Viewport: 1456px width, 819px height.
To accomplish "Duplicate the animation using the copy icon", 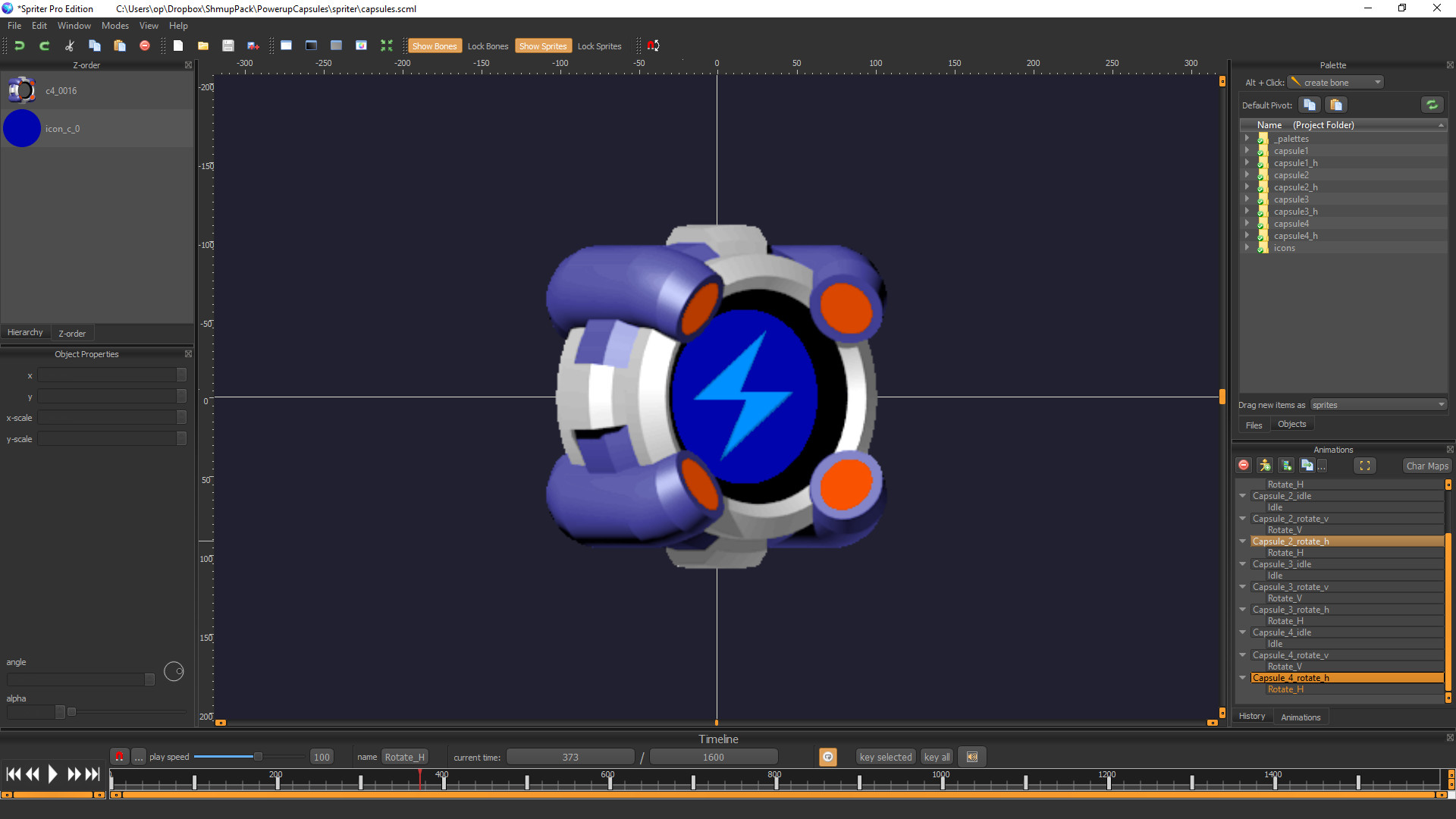I will pos(1307,465).
